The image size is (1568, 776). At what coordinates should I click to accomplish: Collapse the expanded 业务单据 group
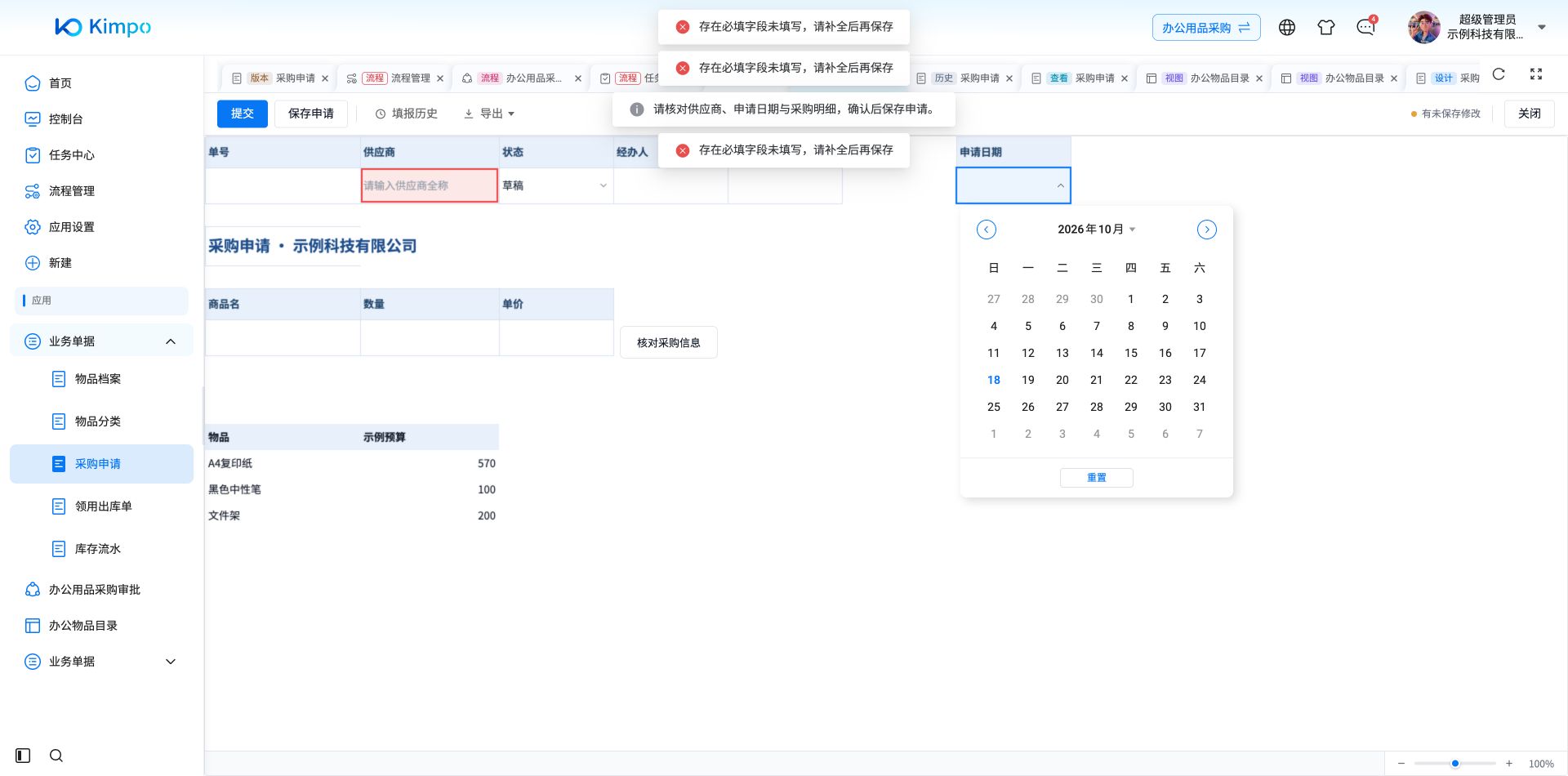[171, 341]
